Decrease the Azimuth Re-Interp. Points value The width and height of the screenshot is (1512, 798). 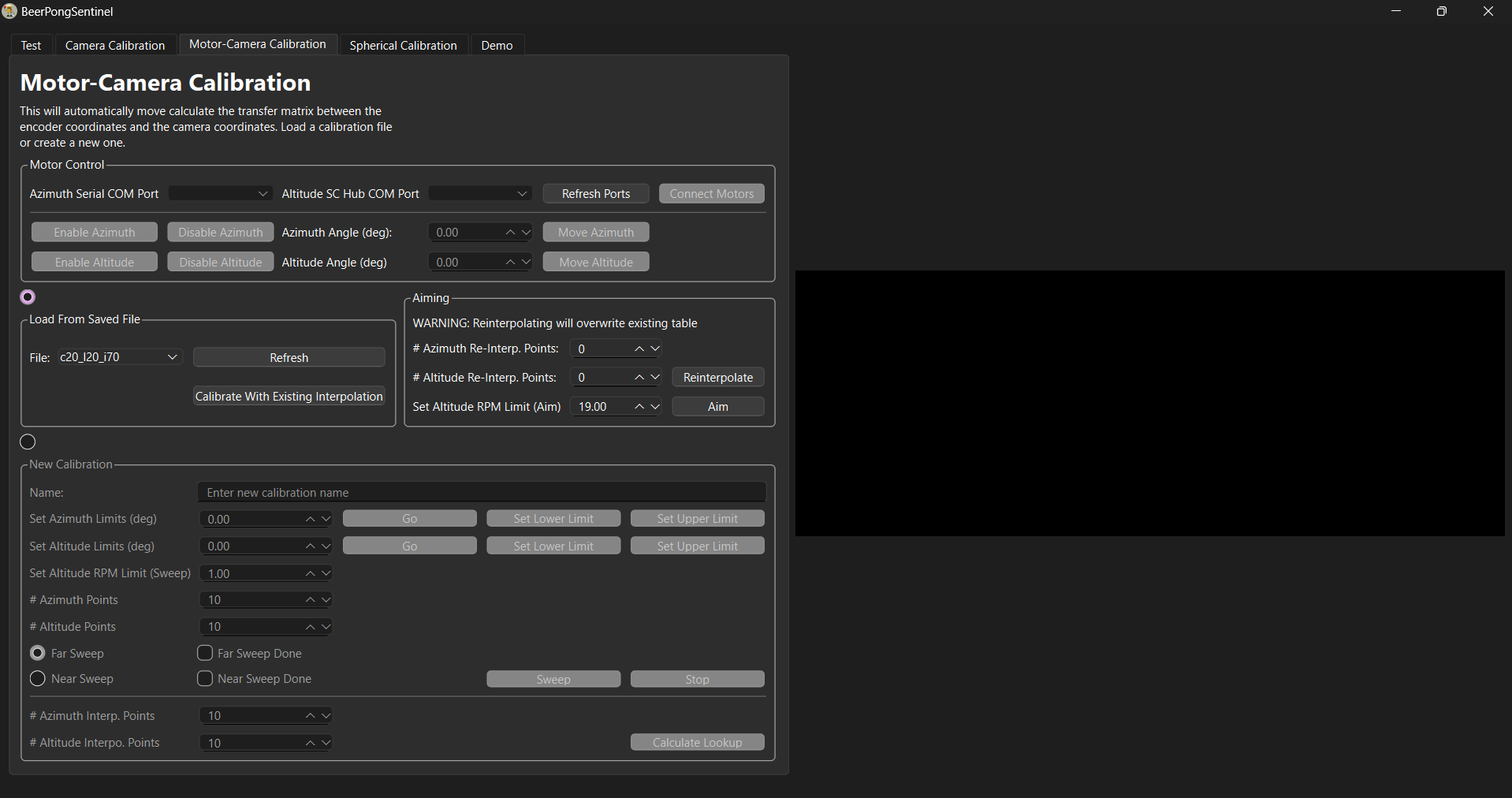click(x=655, y=349)
